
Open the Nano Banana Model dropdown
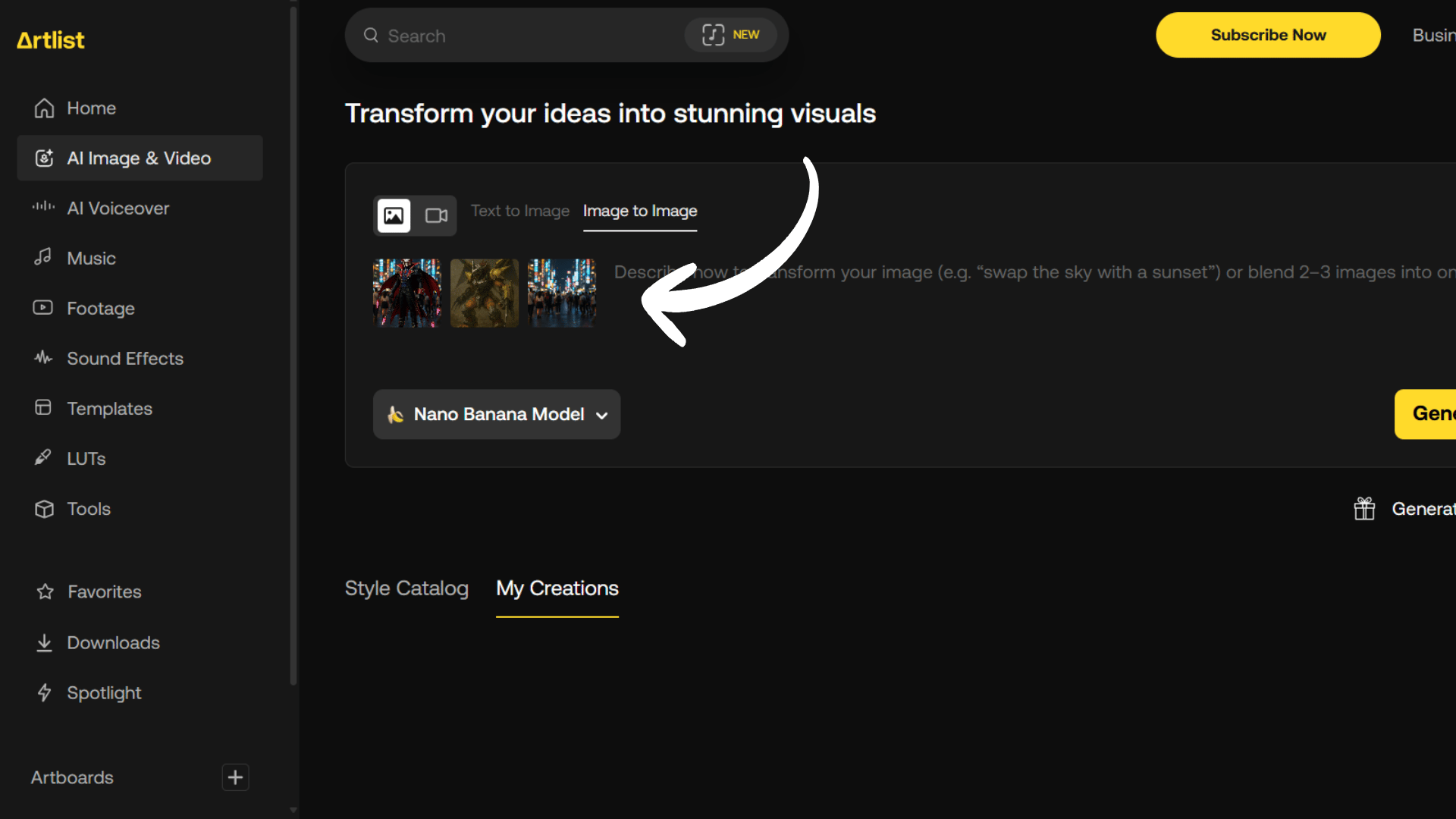497,415
